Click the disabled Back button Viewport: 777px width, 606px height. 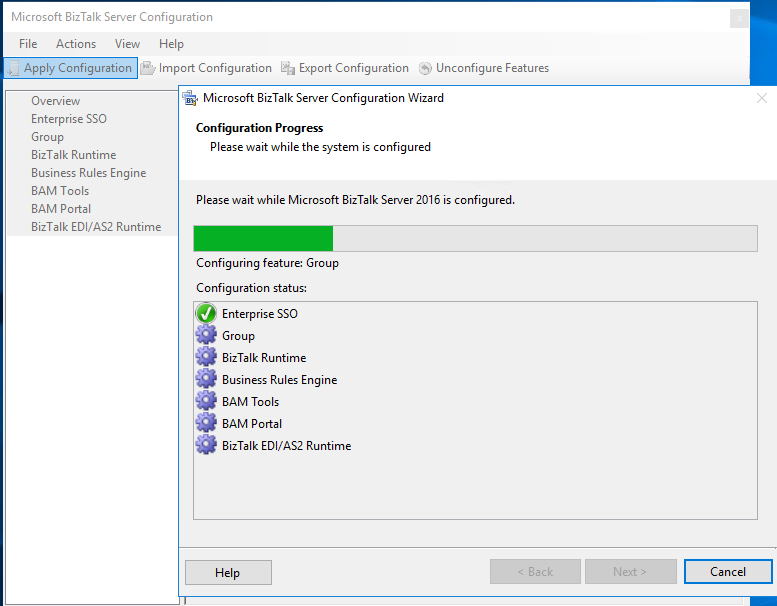(535, 572)
